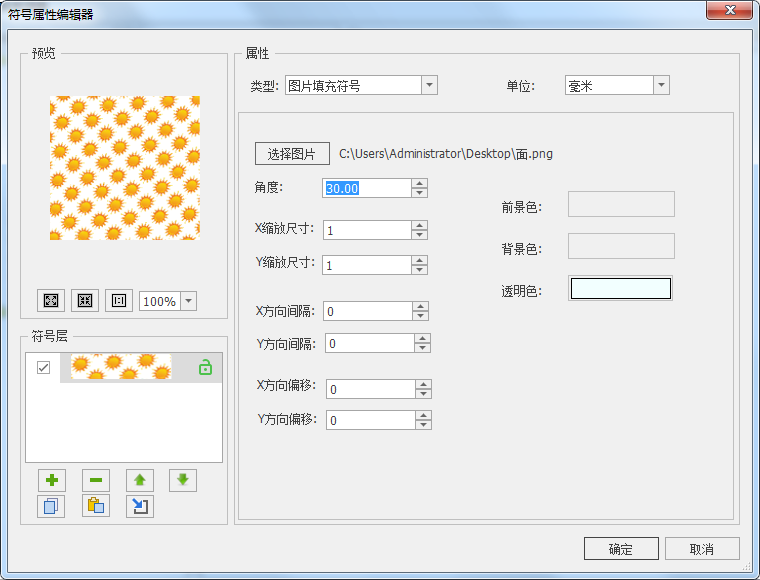Image resolution: width=760 pixels, height=580 pixels.
Task: Click the 角度 input field
Action: 366,188
